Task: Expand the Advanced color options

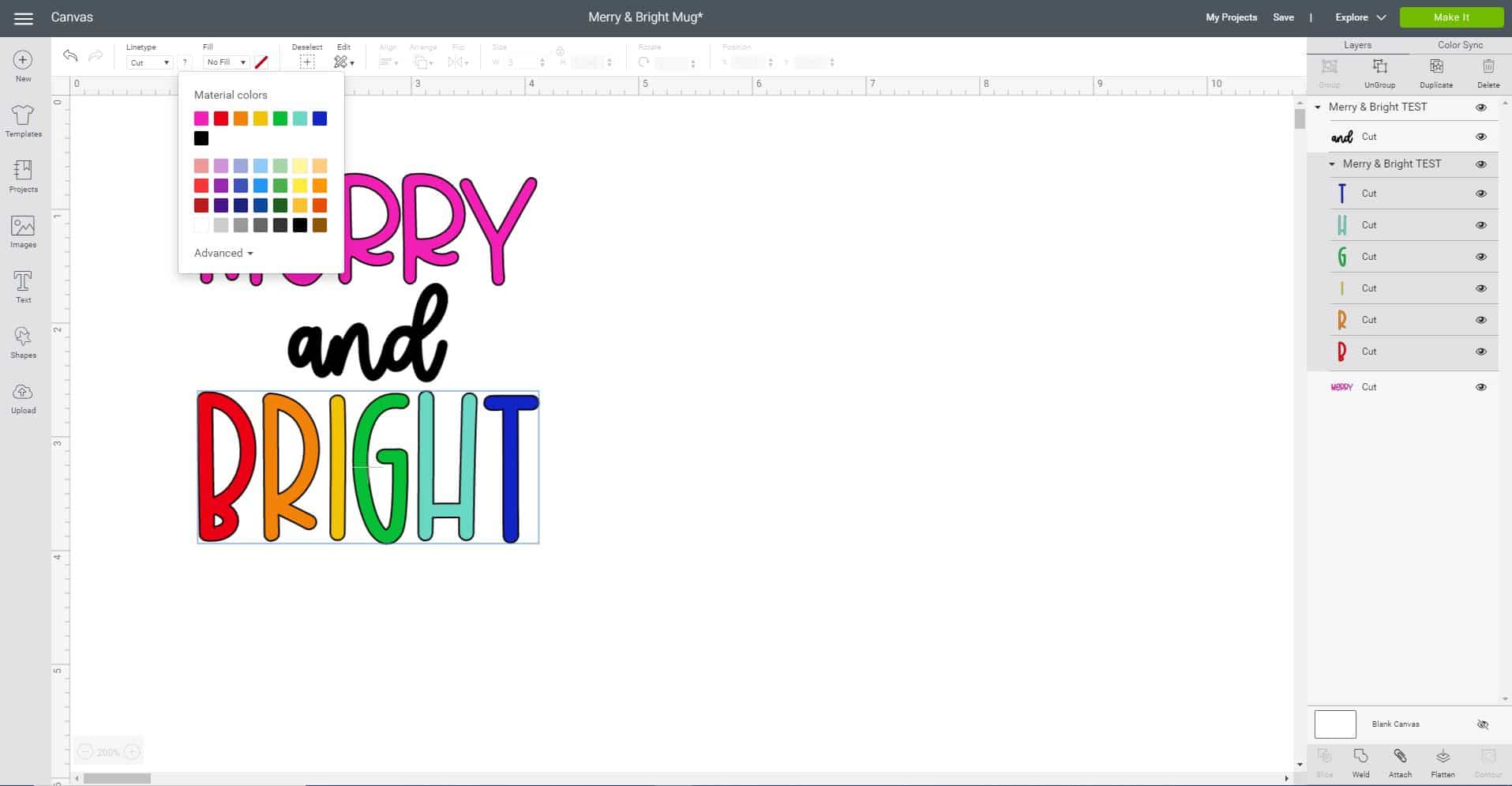Action: [x=223, y=253]
